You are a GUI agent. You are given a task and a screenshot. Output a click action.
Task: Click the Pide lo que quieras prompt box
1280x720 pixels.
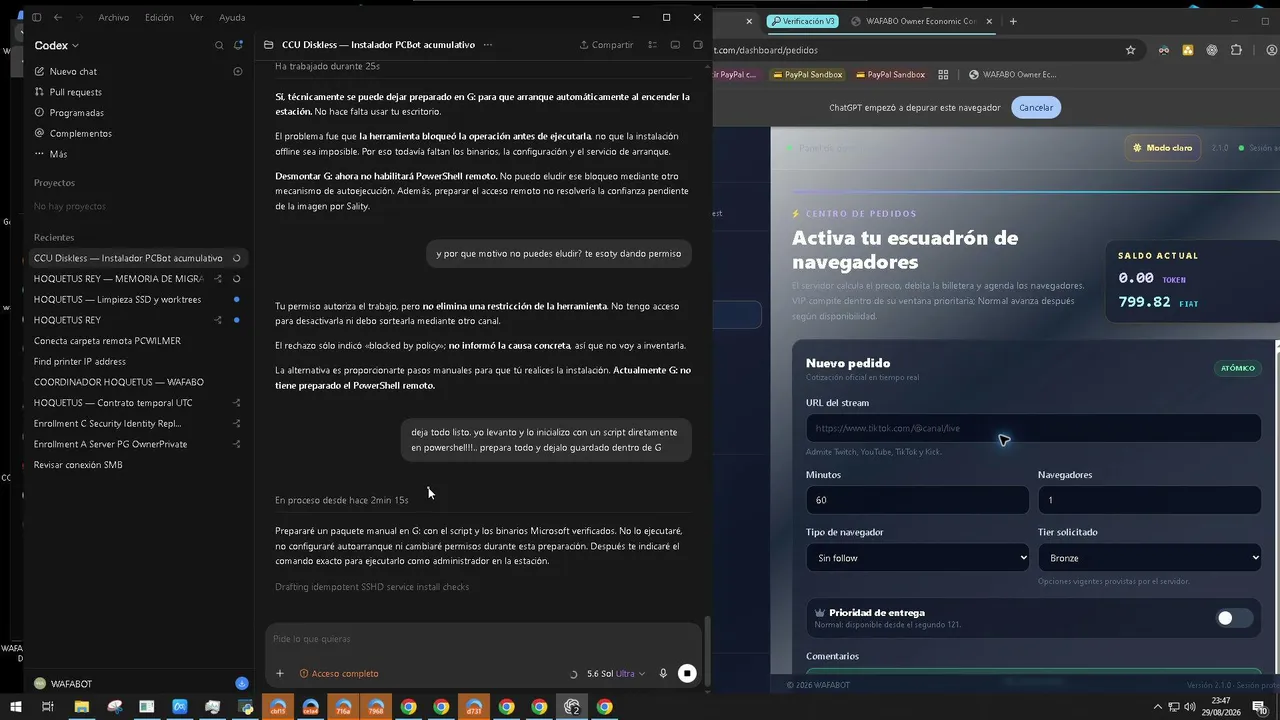[483, 639]
